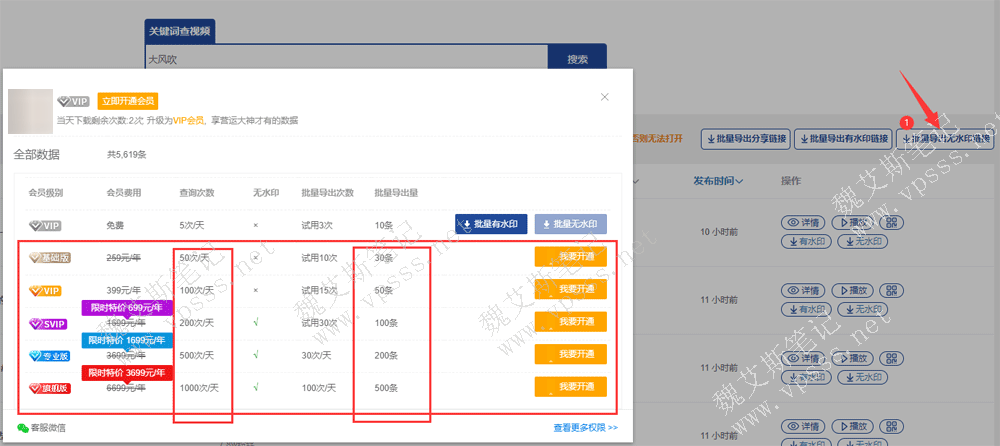1000x446 pixels.
Task: Close the membership dialog with the X
Action: tap(605, 97)
